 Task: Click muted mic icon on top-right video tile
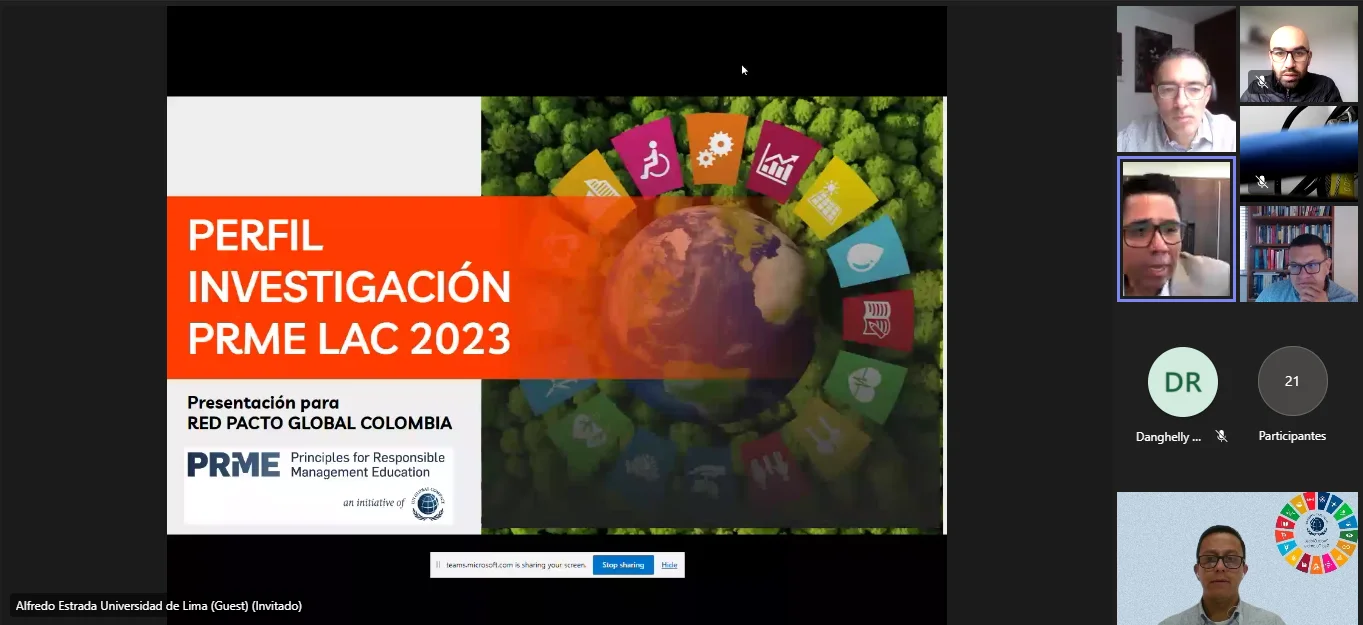pos(1261,82)
